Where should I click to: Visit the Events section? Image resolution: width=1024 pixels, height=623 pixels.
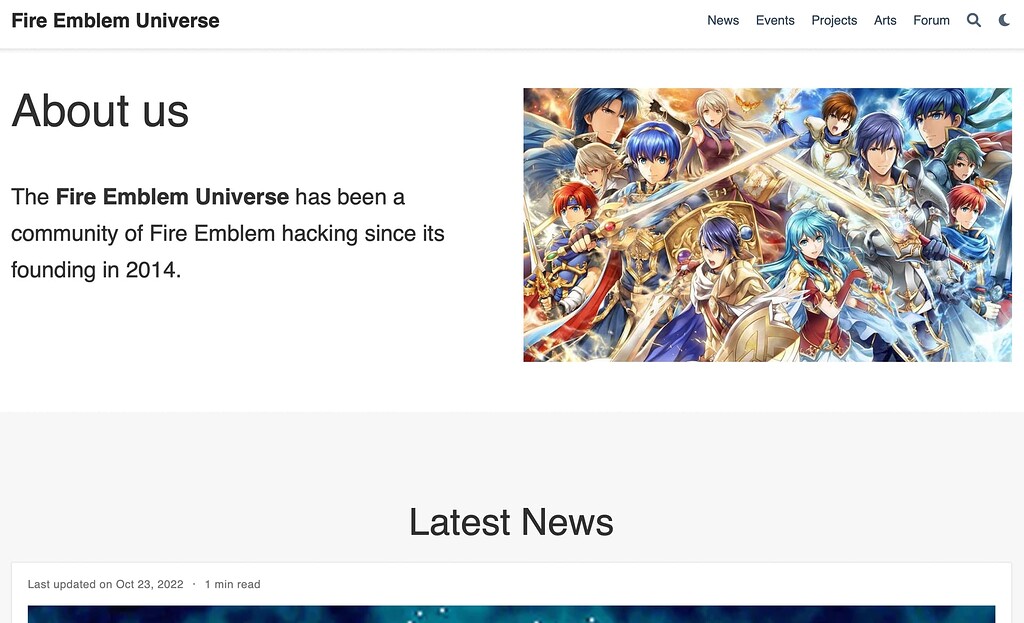(x=774, y=20)
